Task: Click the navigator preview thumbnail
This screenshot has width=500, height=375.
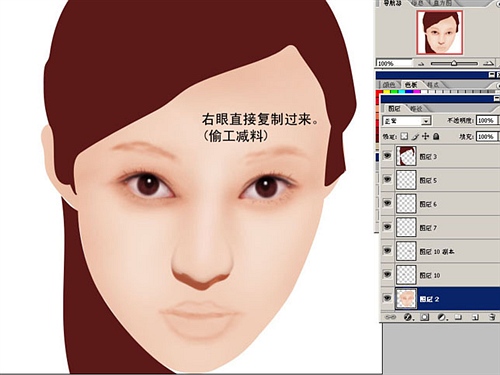Action: click(x=439, y=32)
